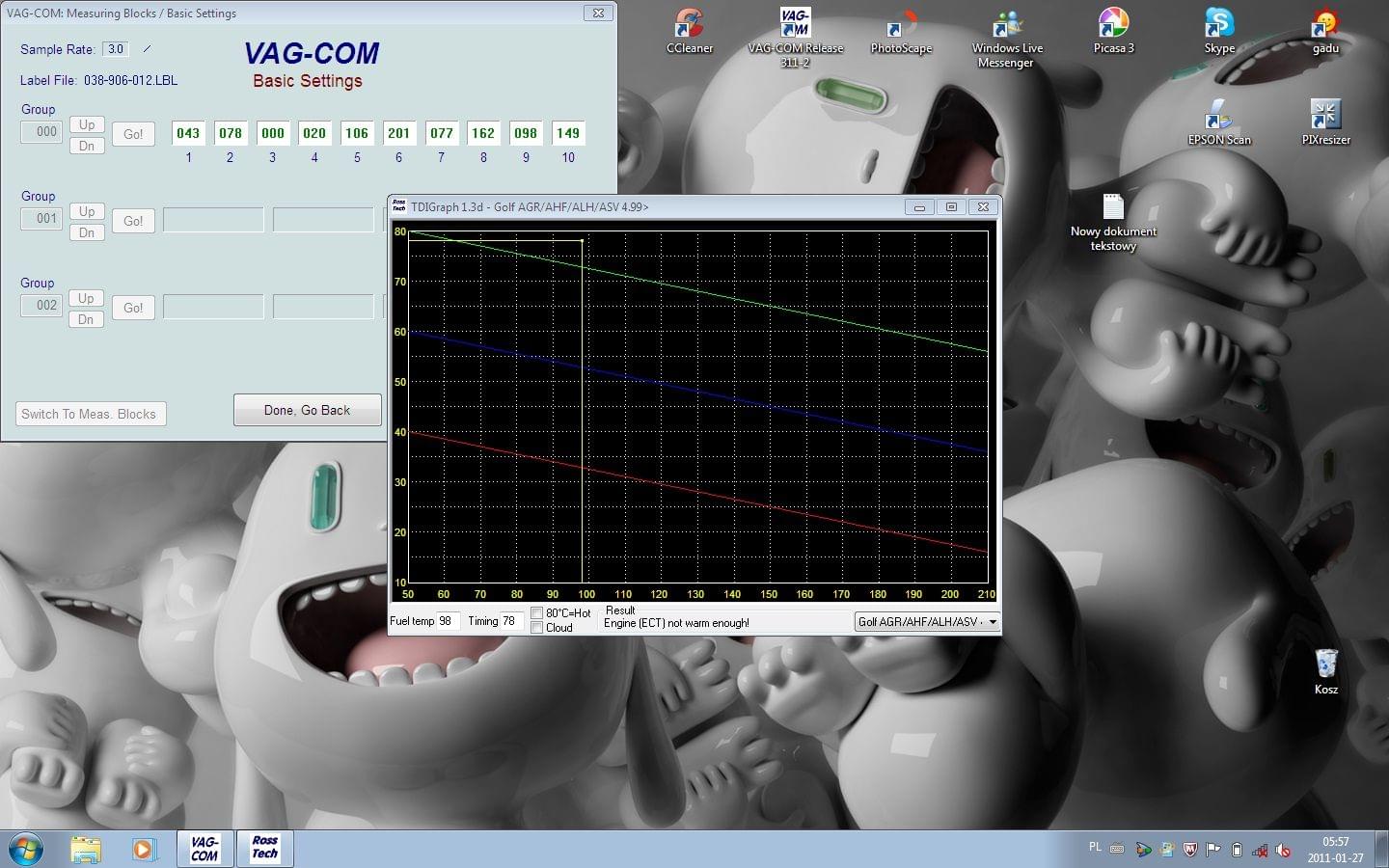Launch Windows Media Player from taskbar
1389x868 pixels.
point(144,849)
